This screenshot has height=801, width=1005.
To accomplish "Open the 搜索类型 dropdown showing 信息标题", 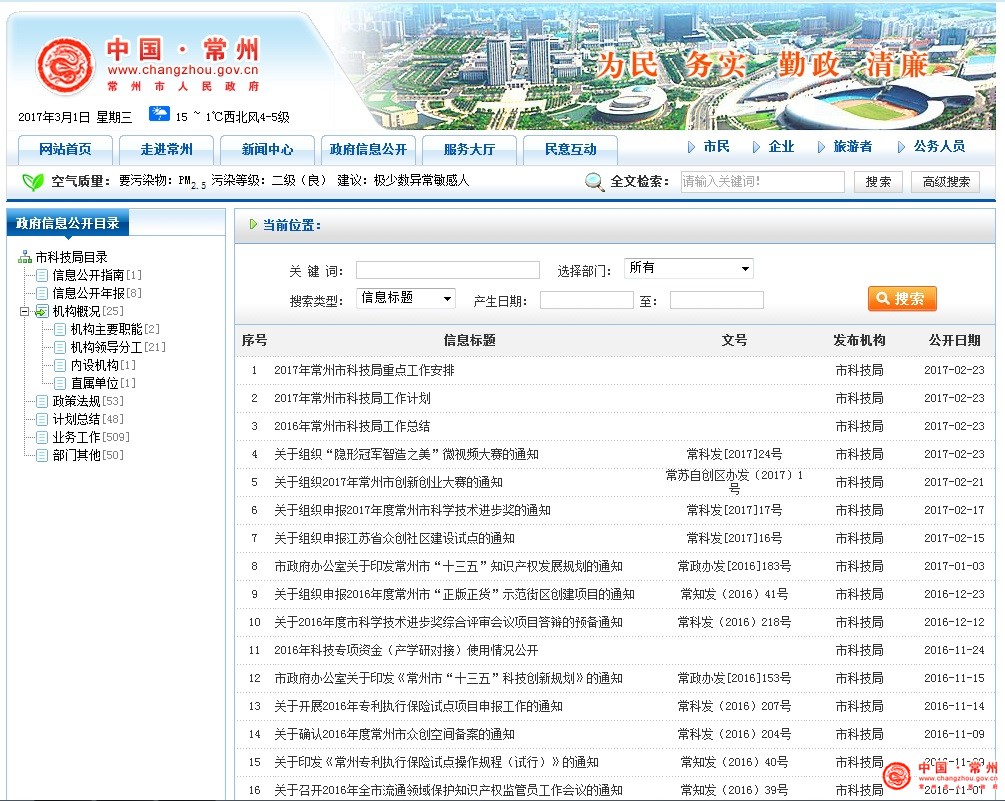I will click(x=406, y=298).
